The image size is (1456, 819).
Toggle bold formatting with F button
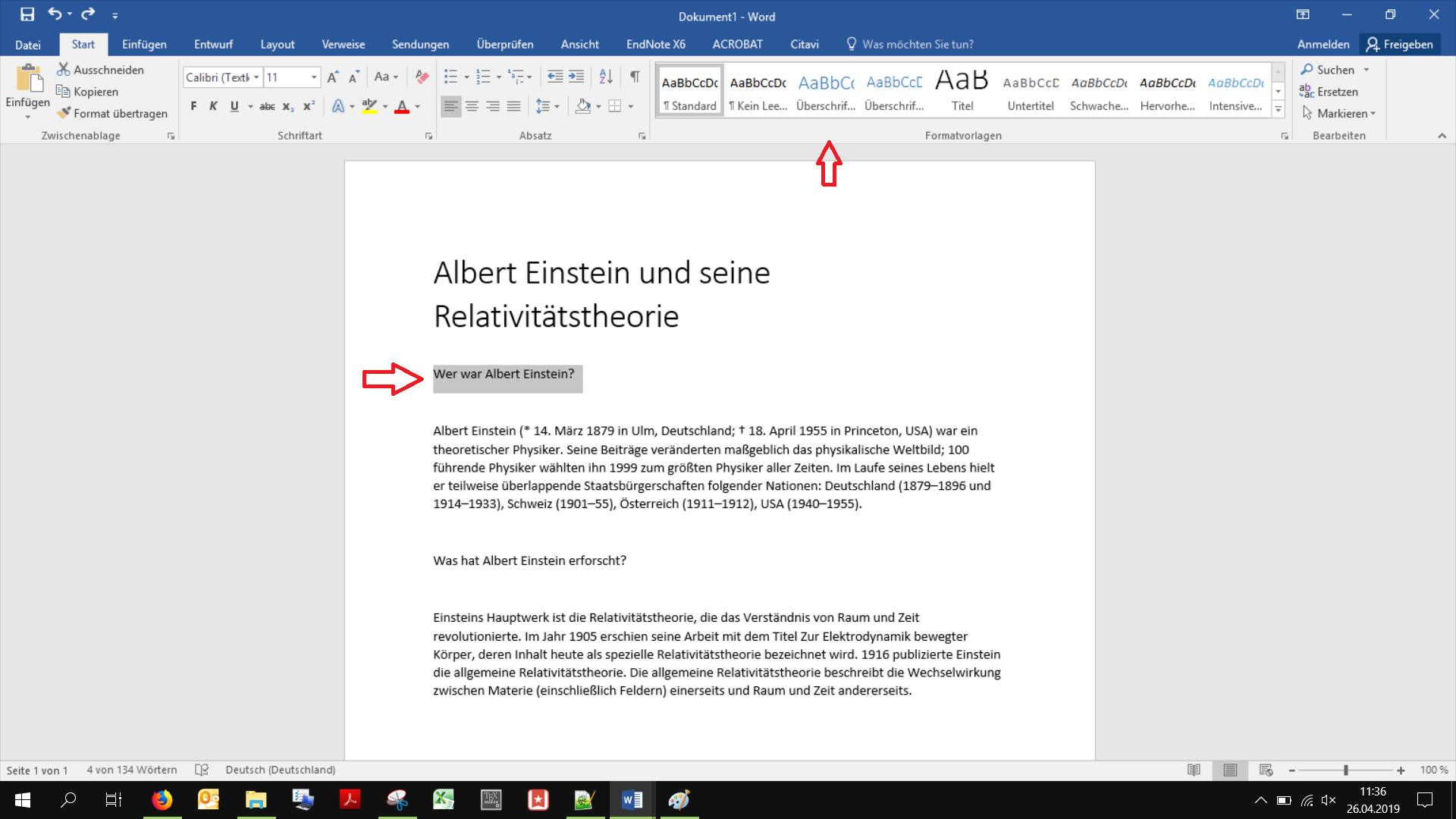(x=193, y=106)
